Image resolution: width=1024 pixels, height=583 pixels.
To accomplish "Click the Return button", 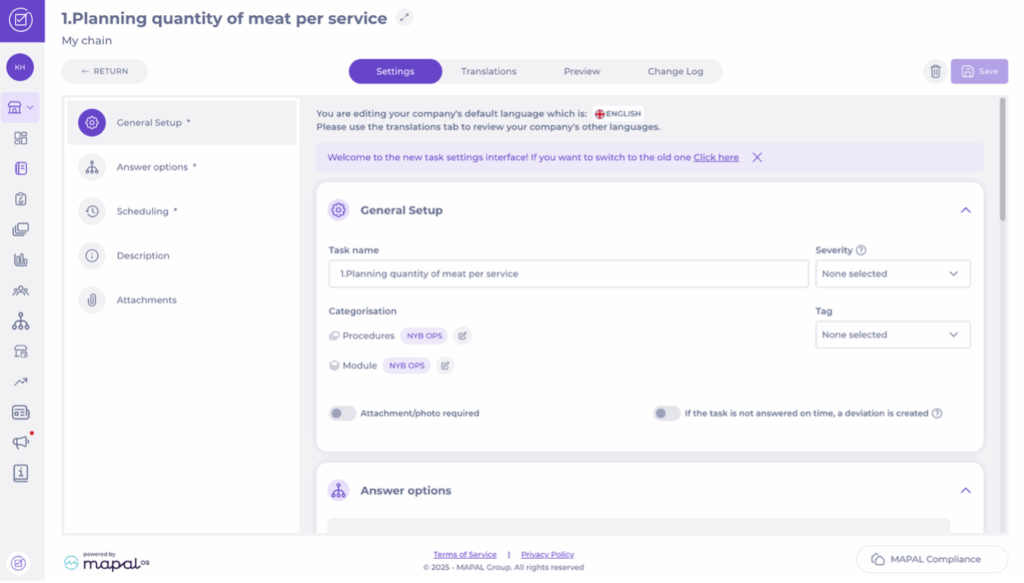I will [x=105, y=72].
